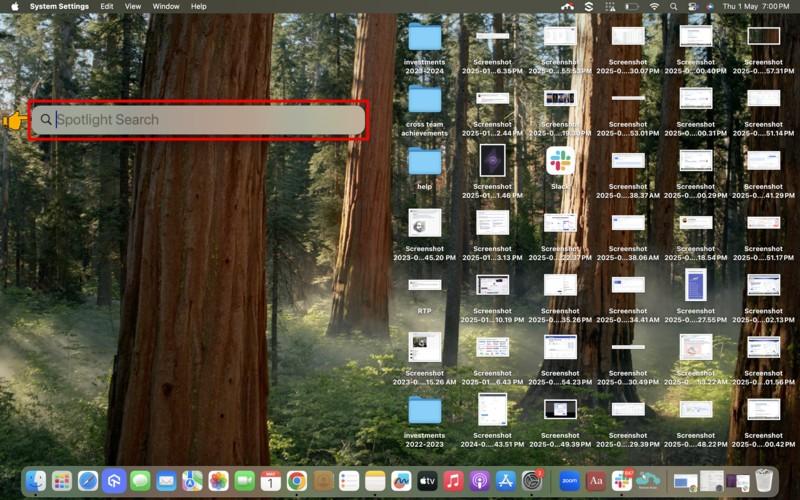800x500 pixels.
Task: Open App Store from the Dock
Action: coord(506,481)
